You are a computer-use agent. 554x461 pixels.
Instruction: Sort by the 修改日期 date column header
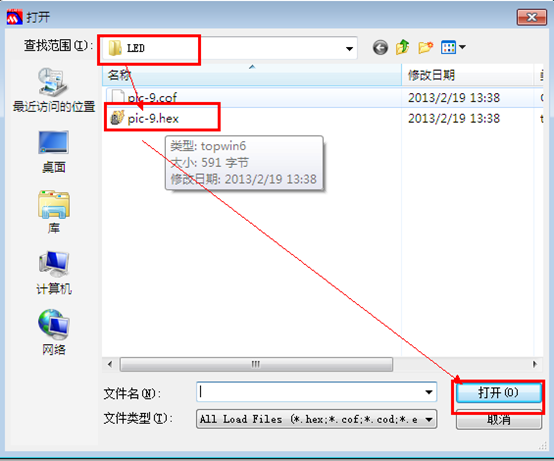pos(467,75)
